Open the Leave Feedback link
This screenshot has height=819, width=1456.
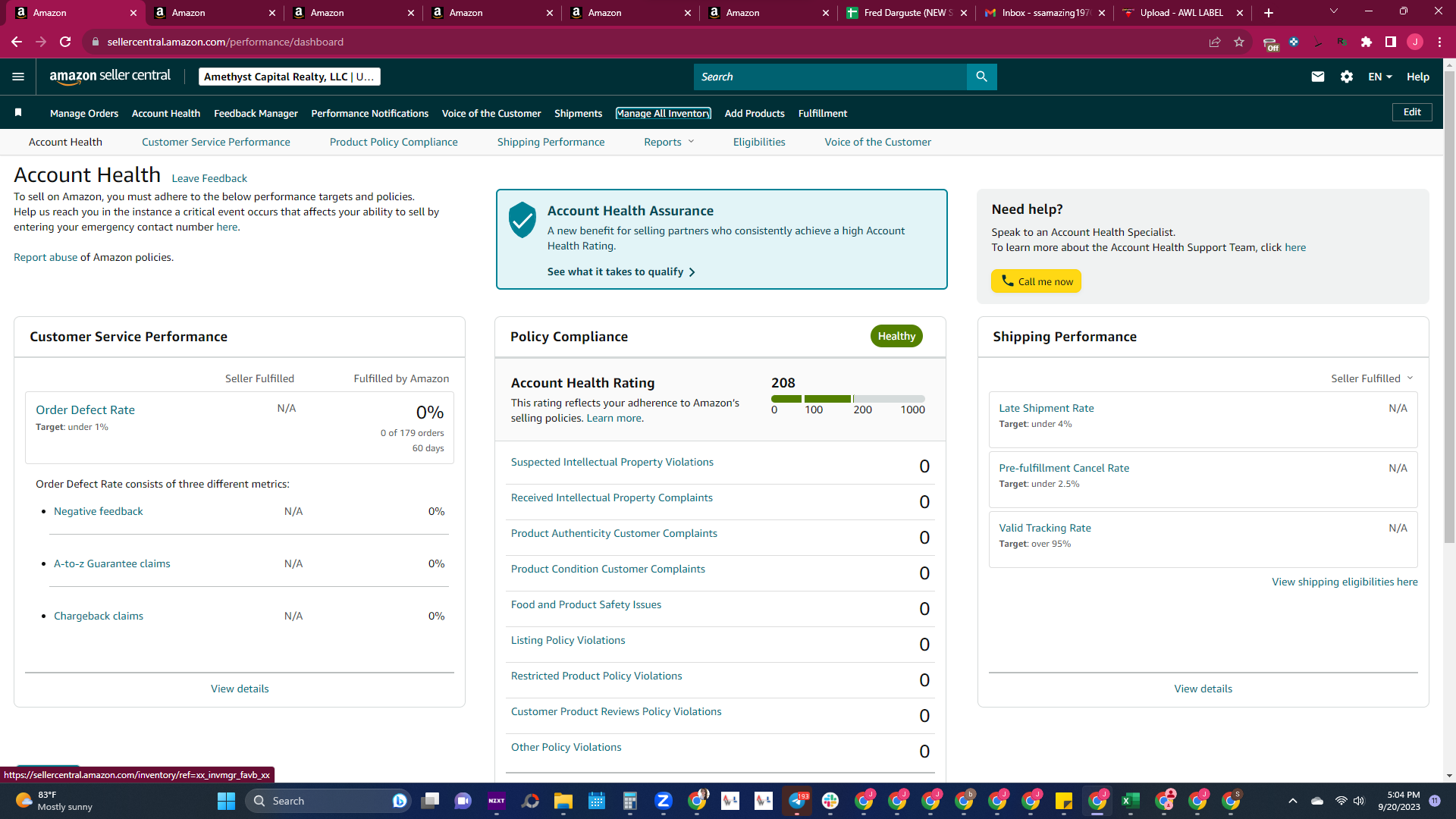pyautogui.click(x=209, y=178)
